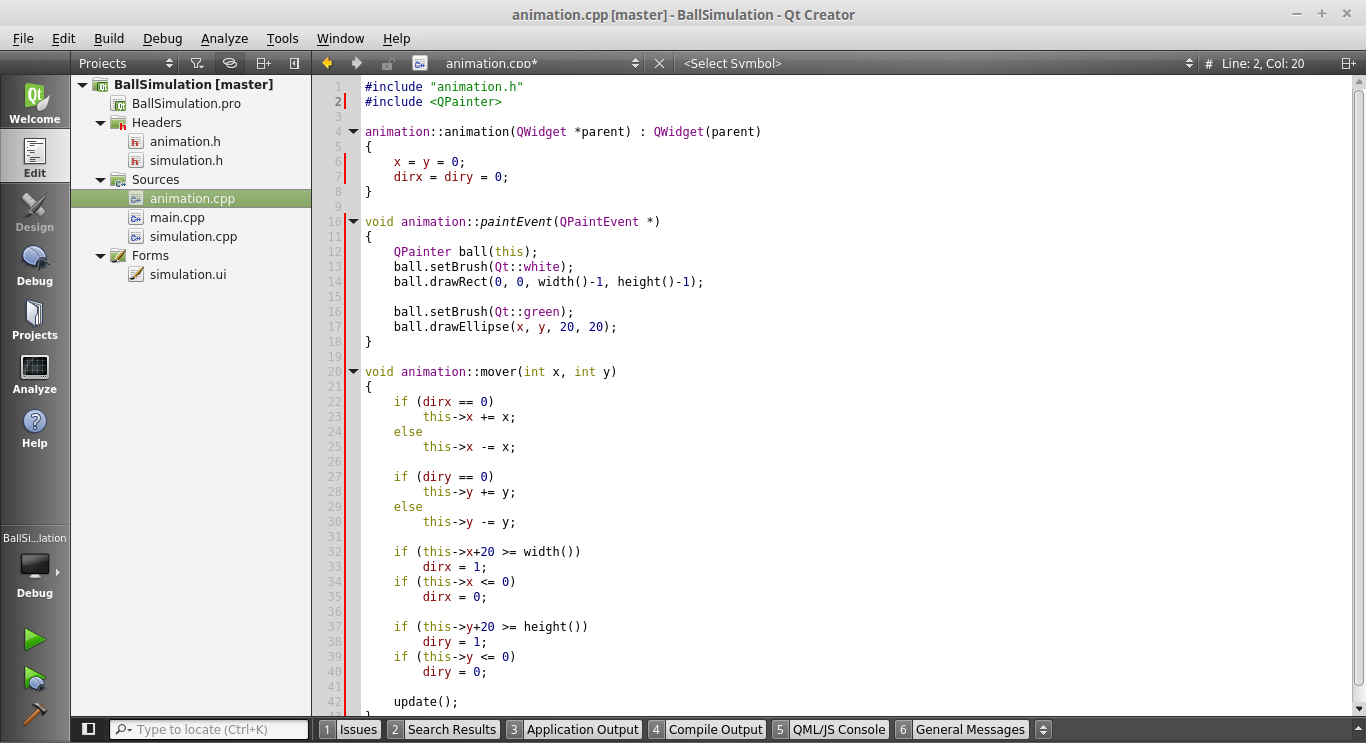Go back in navigation history
Image resolution: width=1366 pixels, height=743 pixels.
coord(327,63)
